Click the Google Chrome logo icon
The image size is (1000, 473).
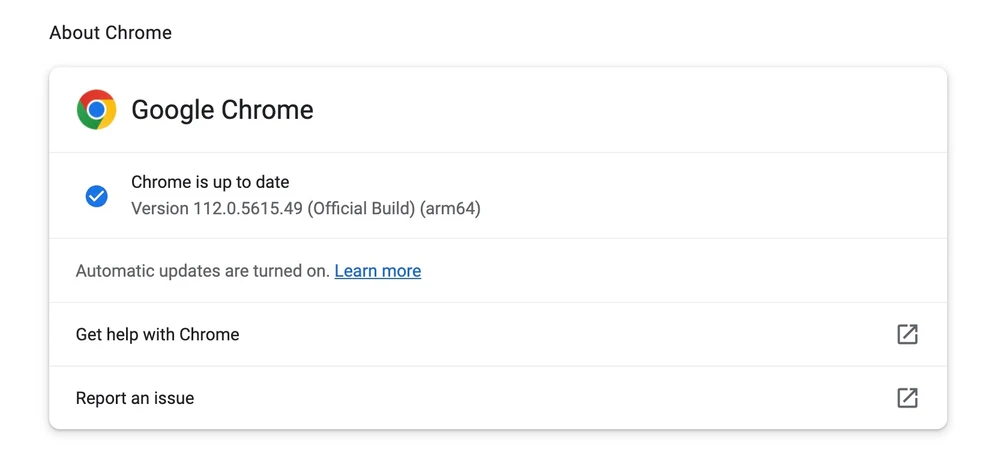[x=96, y=110]
